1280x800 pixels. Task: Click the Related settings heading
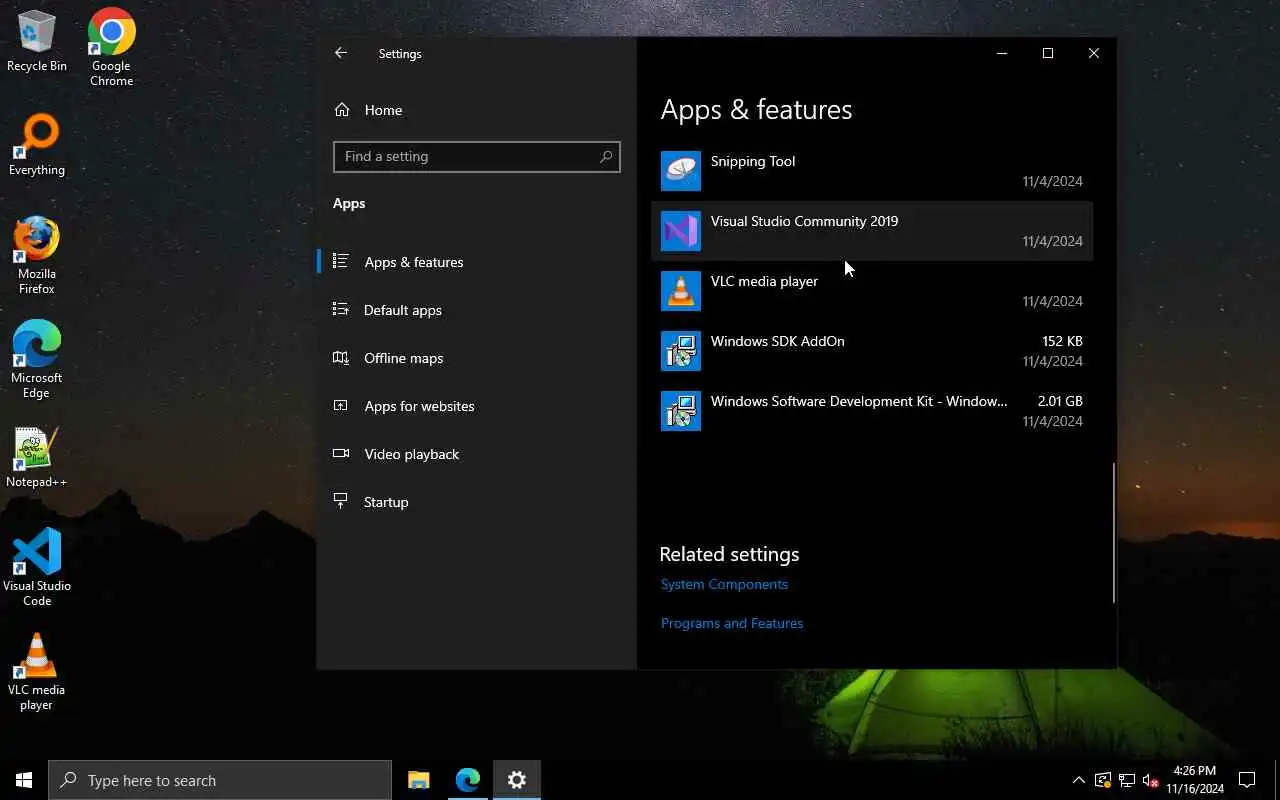pos(729,554)
